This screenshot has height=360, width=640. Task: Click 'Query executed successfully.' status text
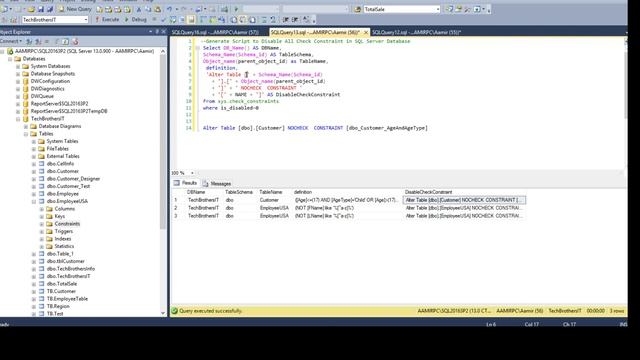[x=211, y=311]
